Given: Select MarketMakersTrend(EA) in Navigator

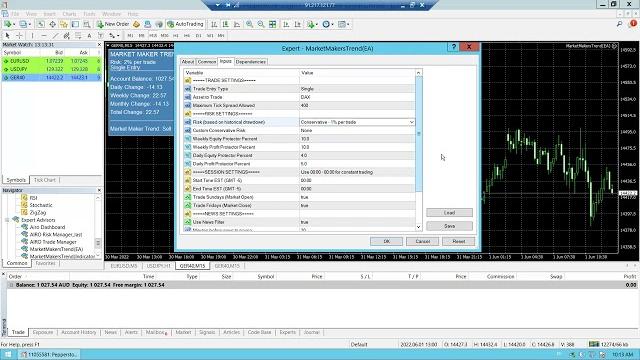Looking at the screenshot, I should pos(56,249).
